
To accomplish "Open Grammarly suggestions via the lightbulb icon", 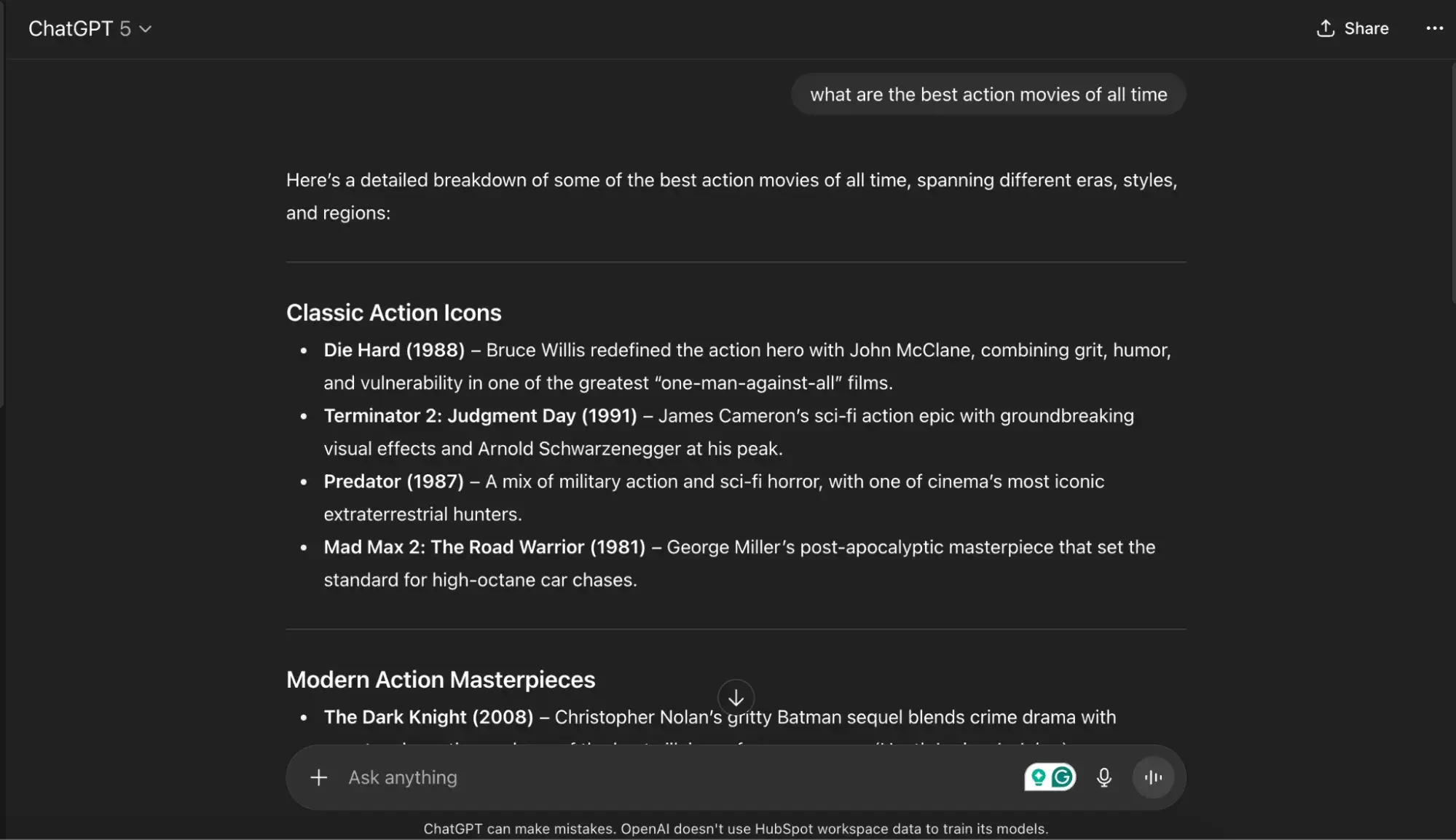I will point(1038,777).
